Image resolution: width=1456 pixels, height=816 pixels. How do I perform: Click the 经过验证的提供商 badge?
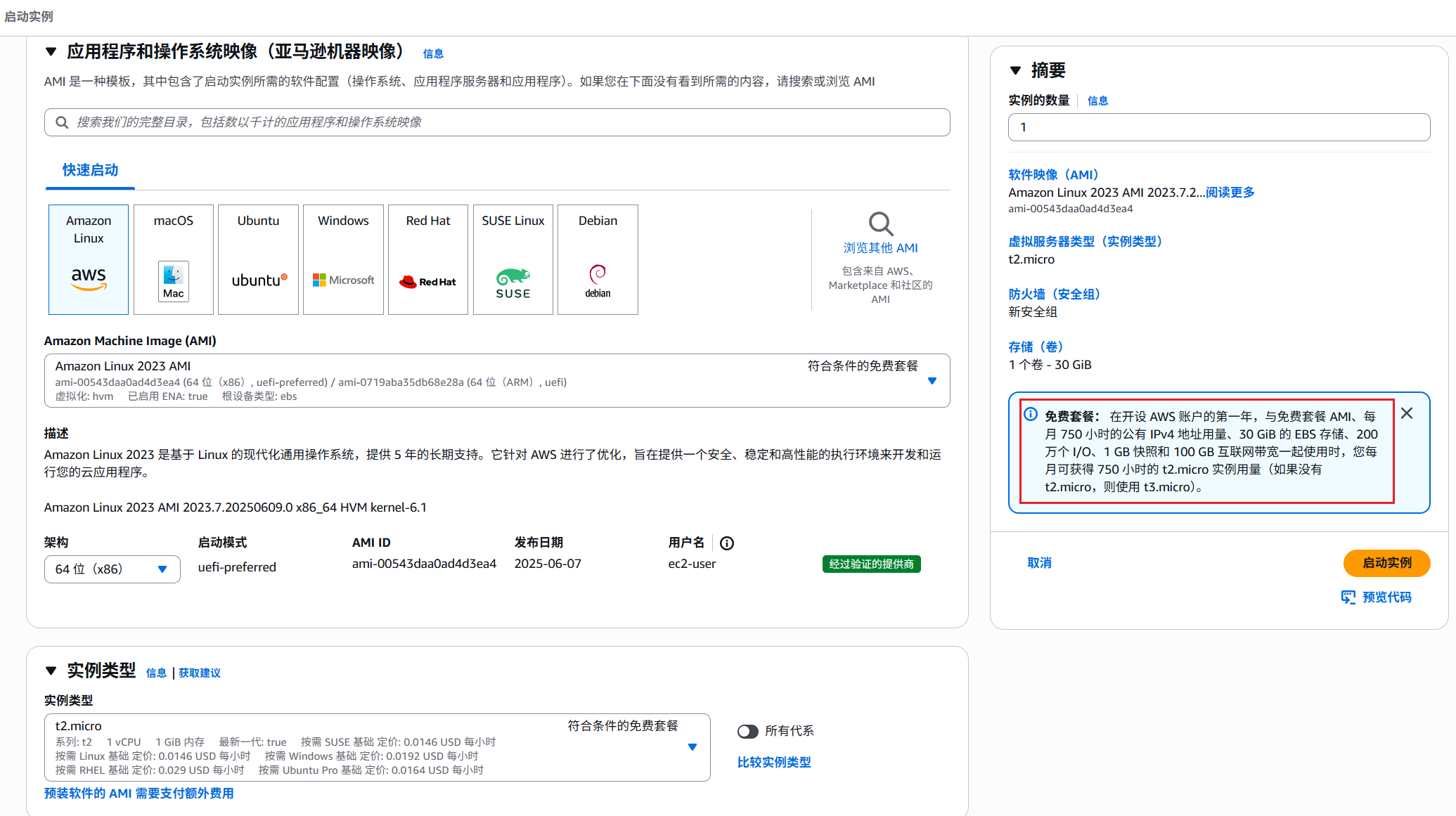click(871, 564)
